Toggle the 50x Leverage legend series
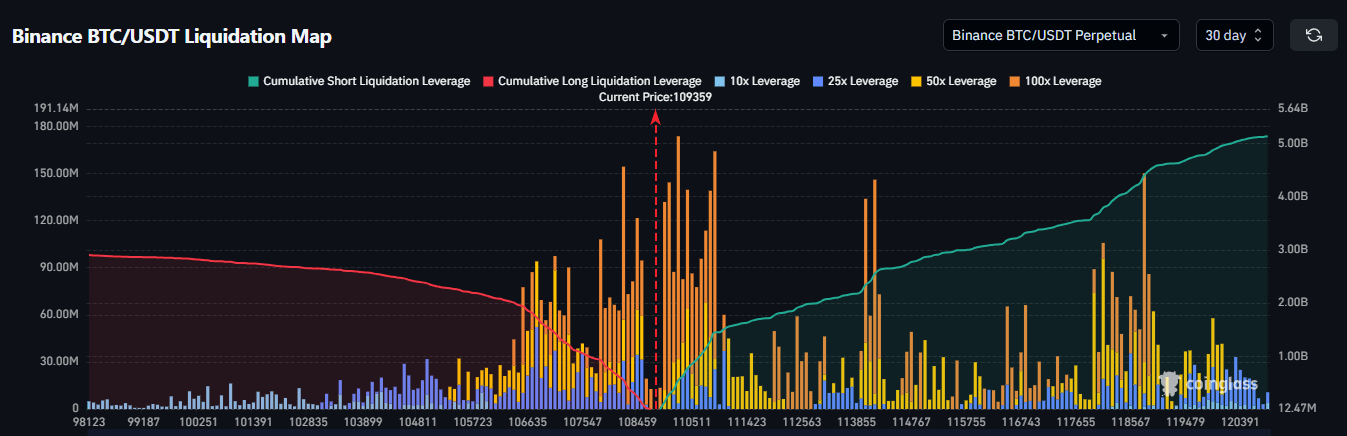Screen dimensions: 1347x436 pyautogui.click(x=953, y=81)
